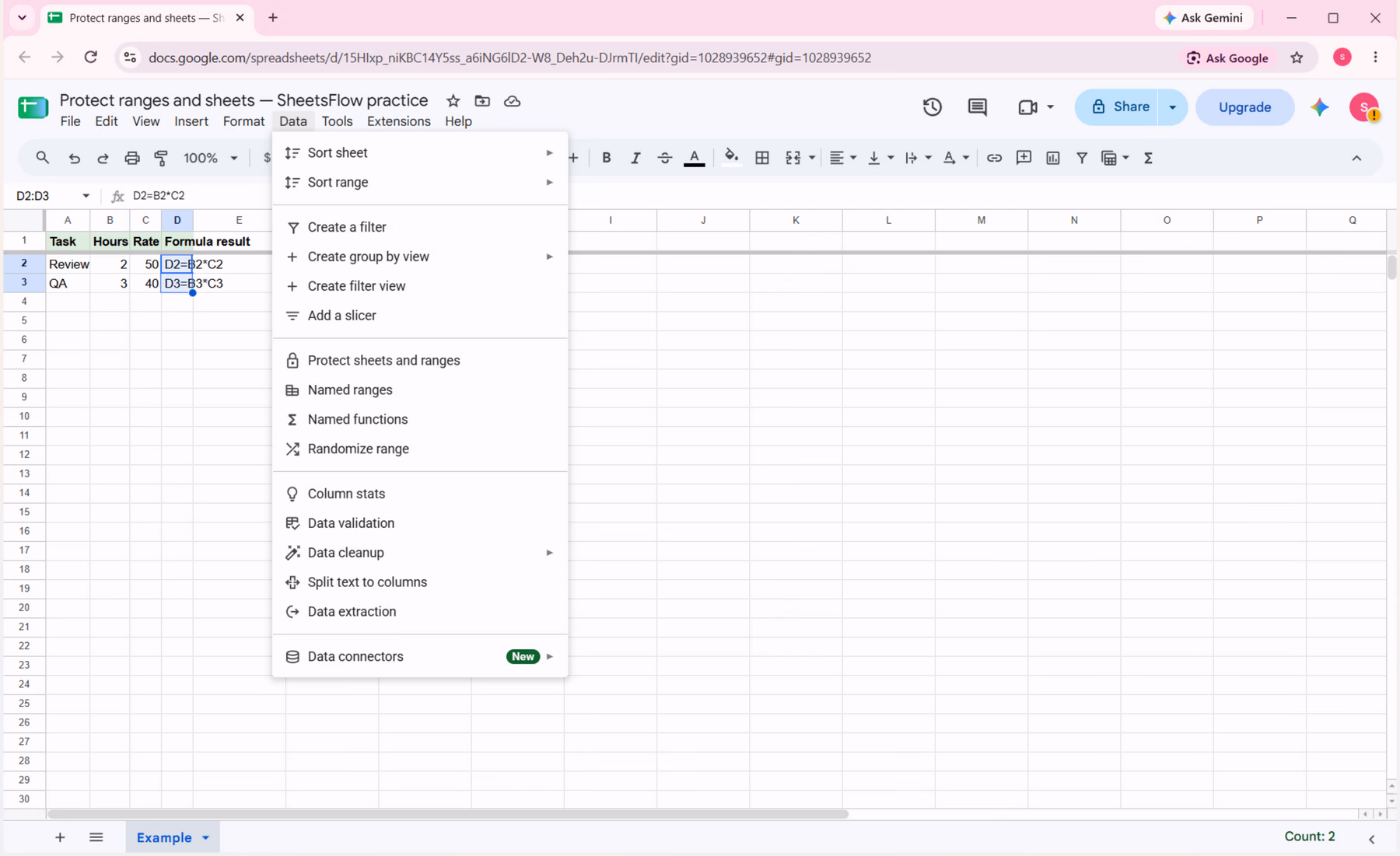Select Named ranges menu entry
Screen dimensions: 1400x856
[420, 390]
